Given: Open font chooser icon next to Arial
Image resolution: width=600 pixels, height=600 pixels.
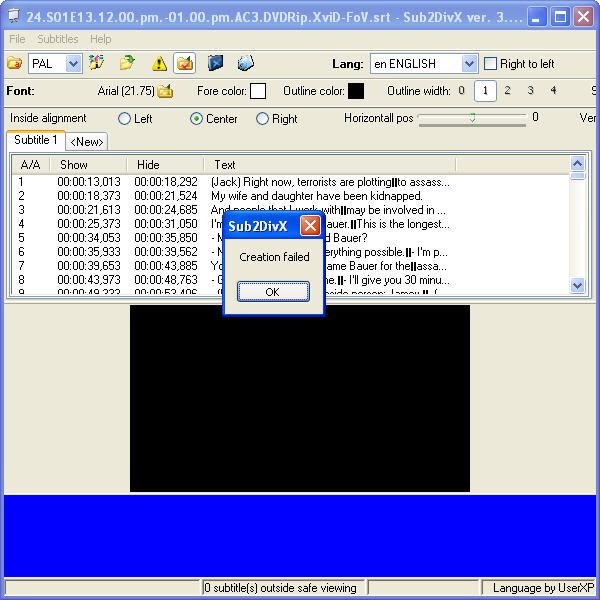Looking at the screenshot, I should tap(165, 91).
